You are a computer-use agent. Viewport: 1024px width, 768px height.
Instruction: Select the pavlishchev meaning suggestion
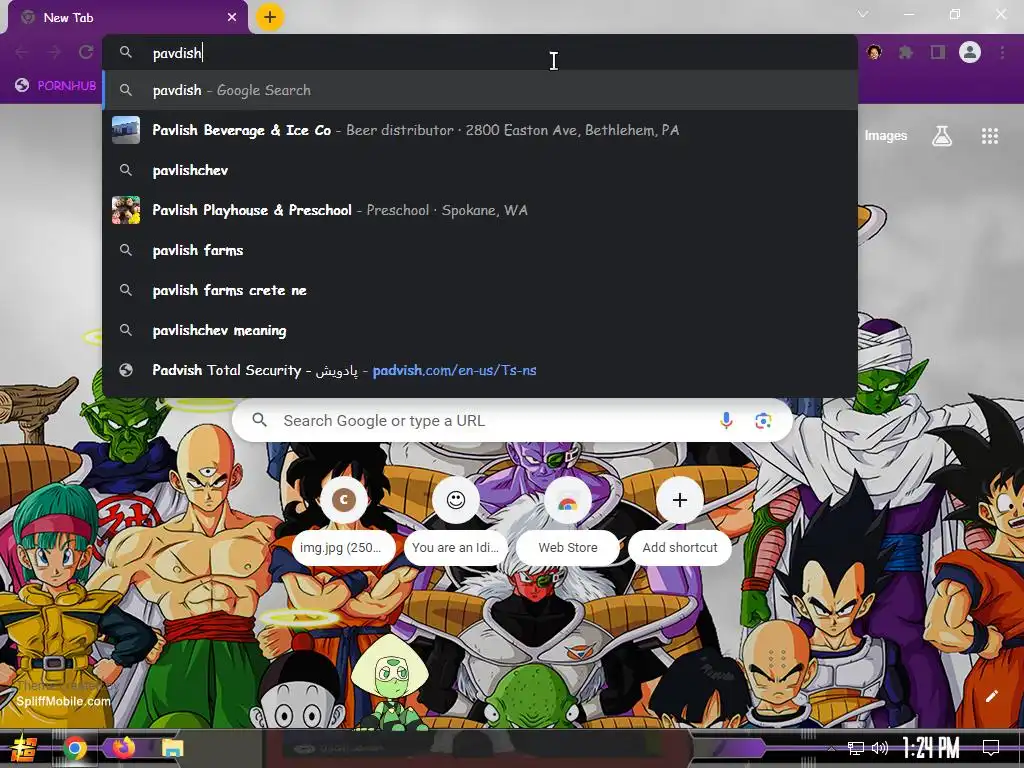pyautogui.click(x=480, y=330)
